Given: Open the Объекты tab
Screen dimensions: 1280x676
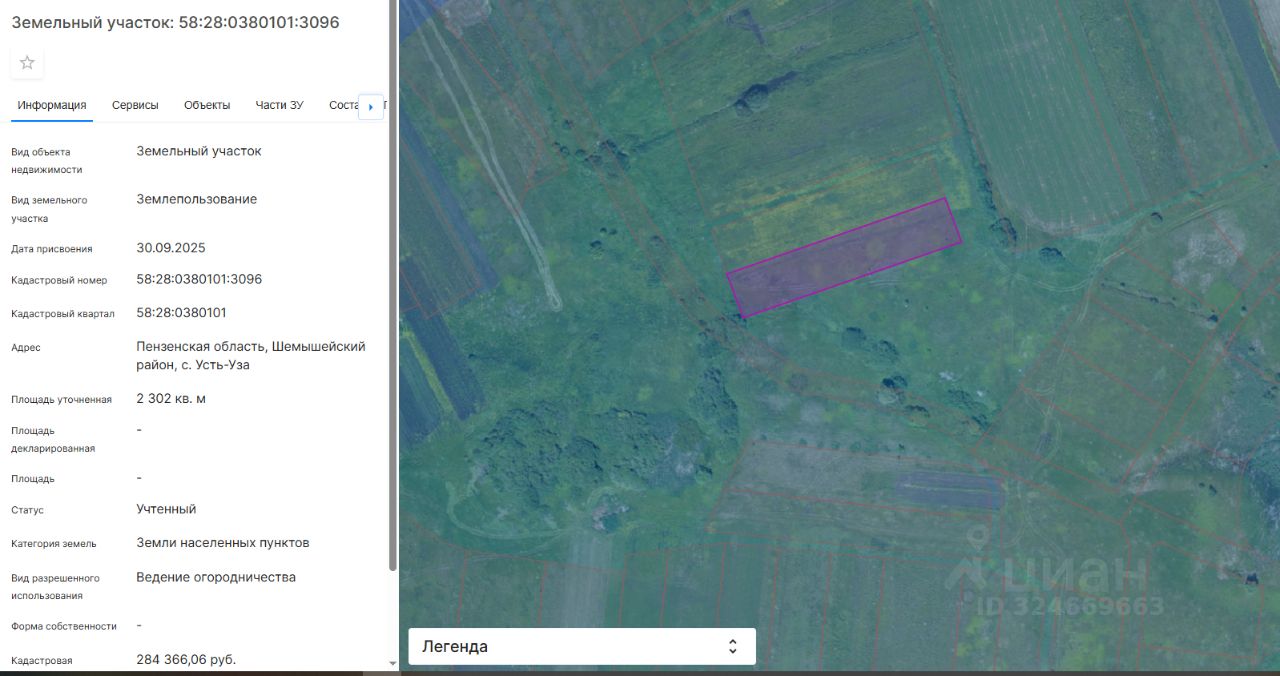Looking at the screenshot, I should 207,105.
